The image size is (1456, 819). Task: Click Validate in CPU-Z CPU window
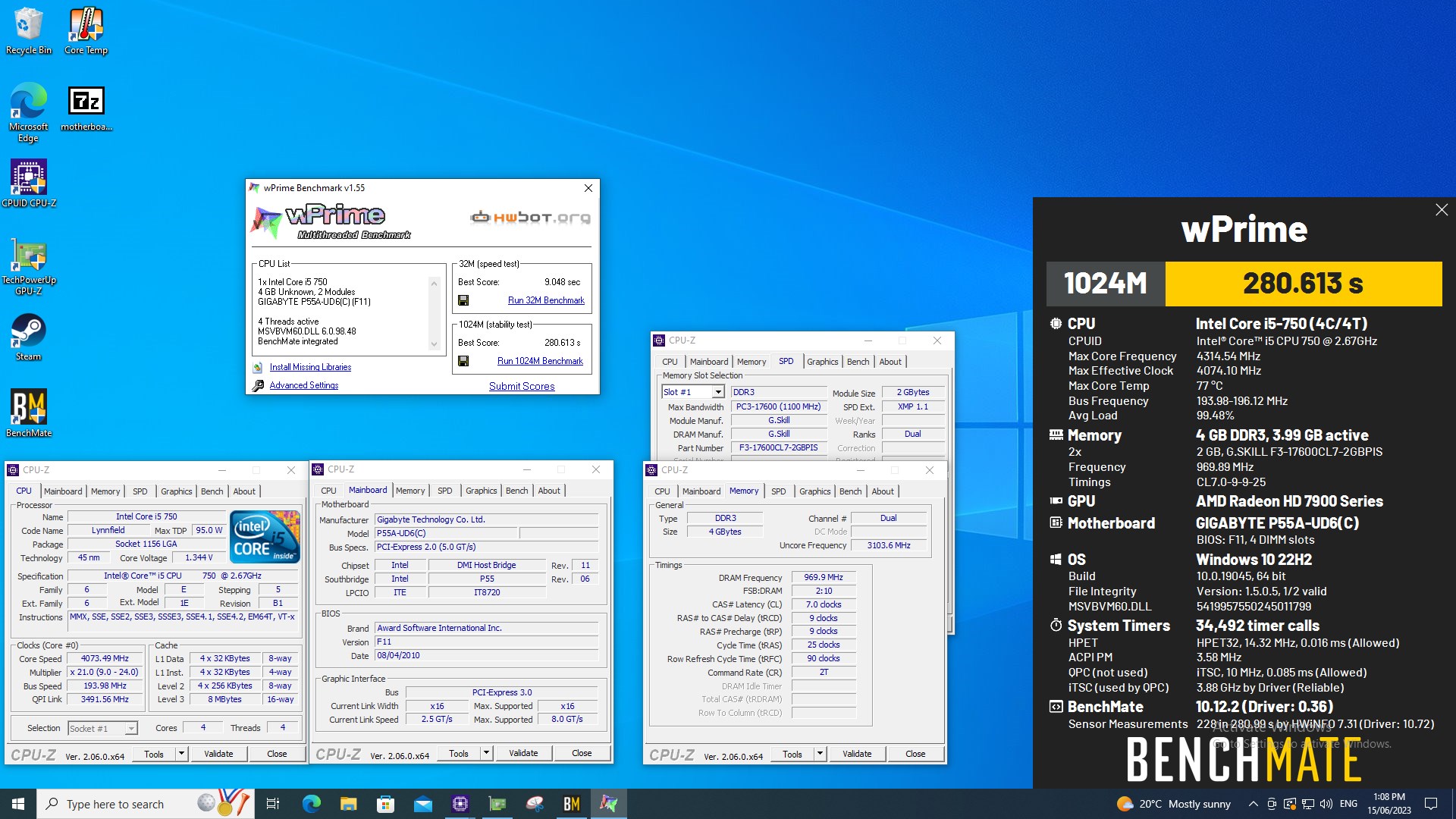coord(218,754)
